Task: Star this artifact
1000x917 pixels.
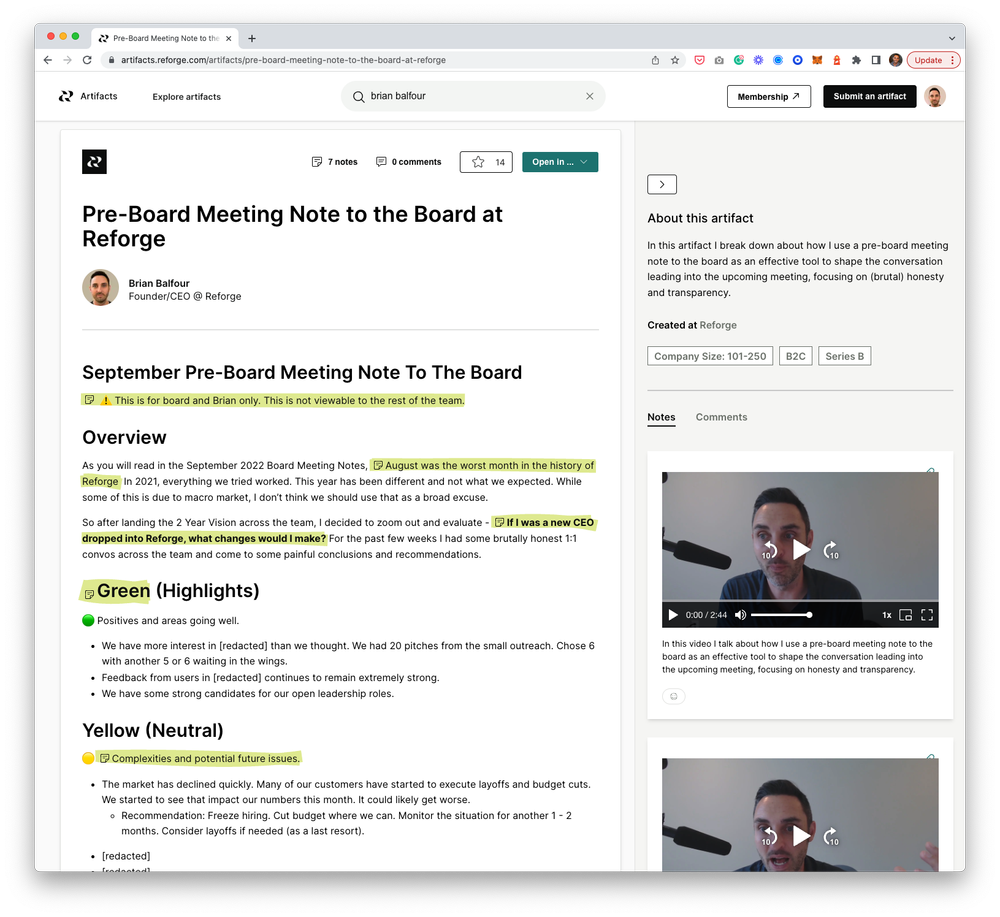Action: 486,162
